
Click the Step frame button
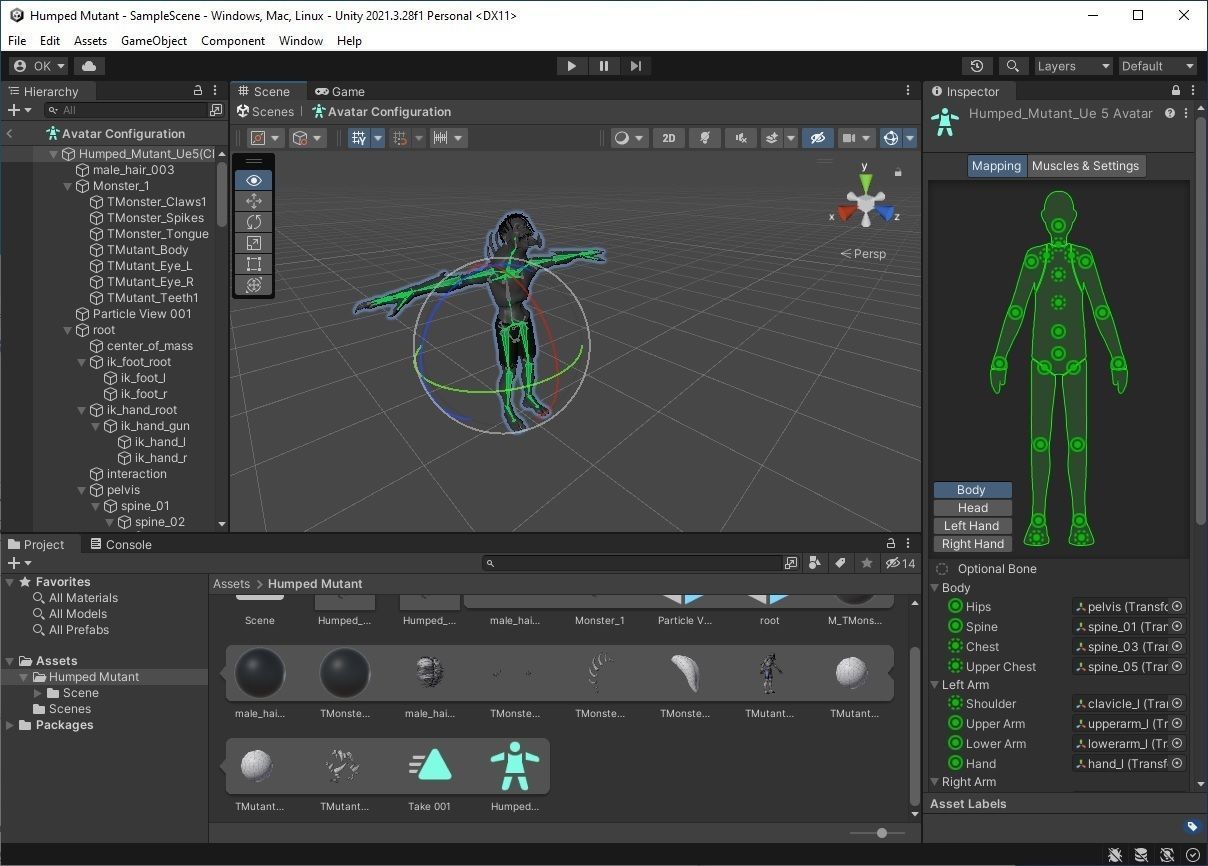pyautogui.click(x=635, y=66)
